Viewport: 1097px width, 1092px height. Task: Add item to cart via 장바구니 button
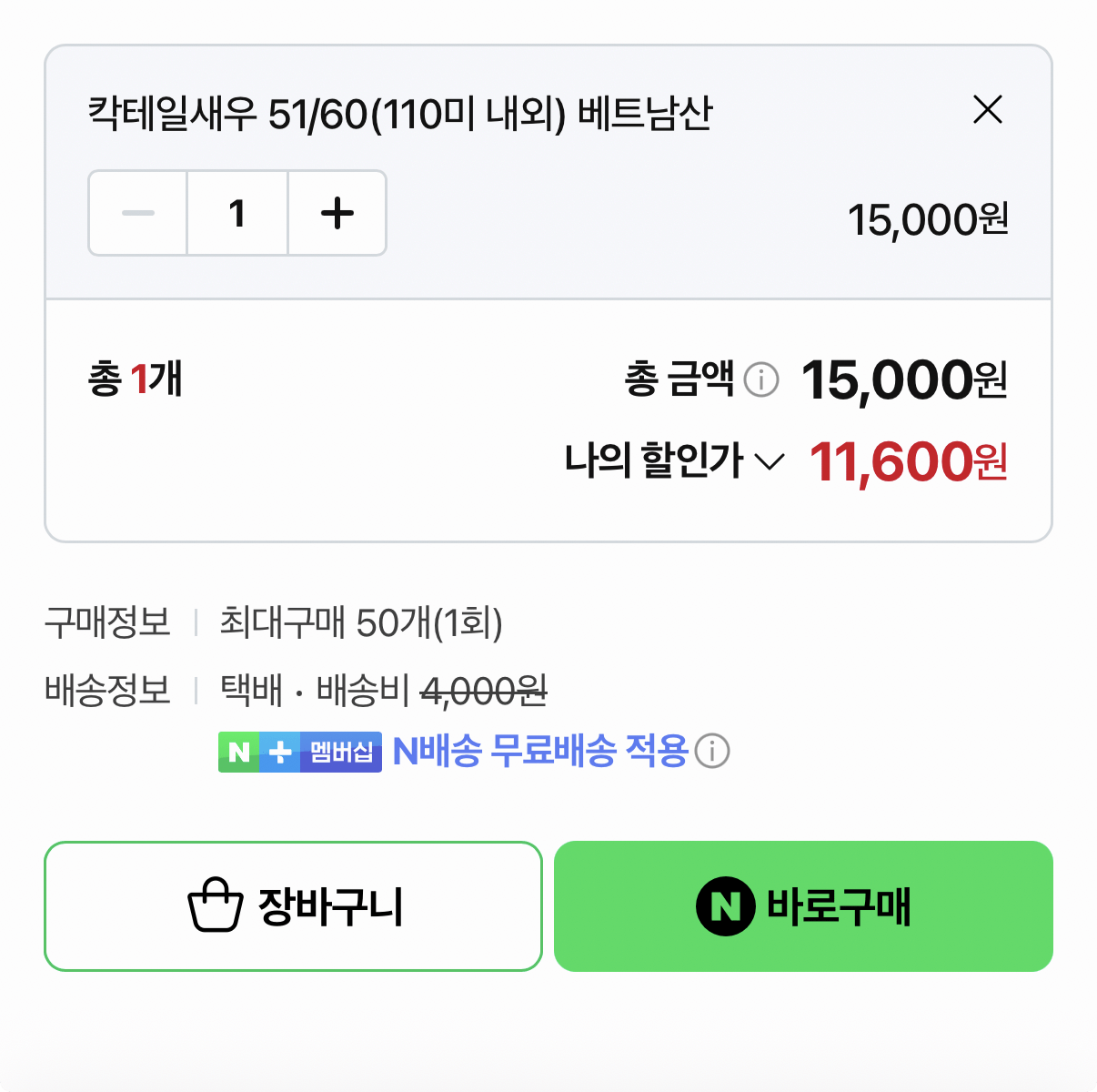tap(293, 905)
